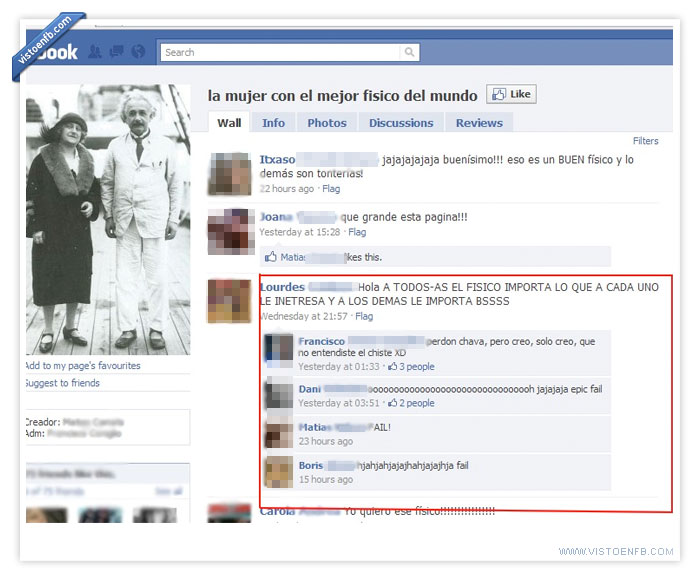Click thumbs-up icon beside Matias likes this
The height and width of the screenshot is (585, 698).
coord(271,257)
